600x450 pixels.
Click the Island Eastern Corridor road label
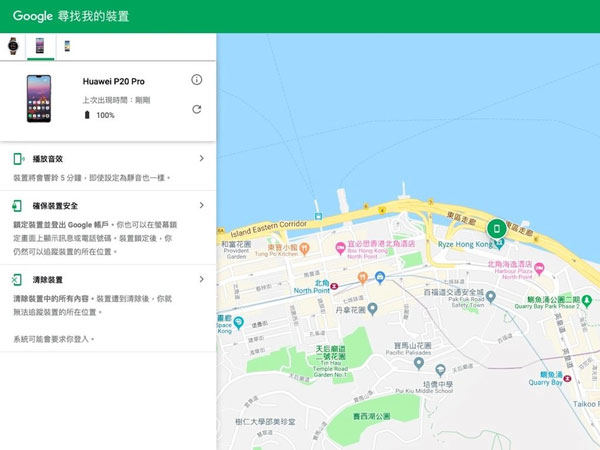click(x=269, y=228)
